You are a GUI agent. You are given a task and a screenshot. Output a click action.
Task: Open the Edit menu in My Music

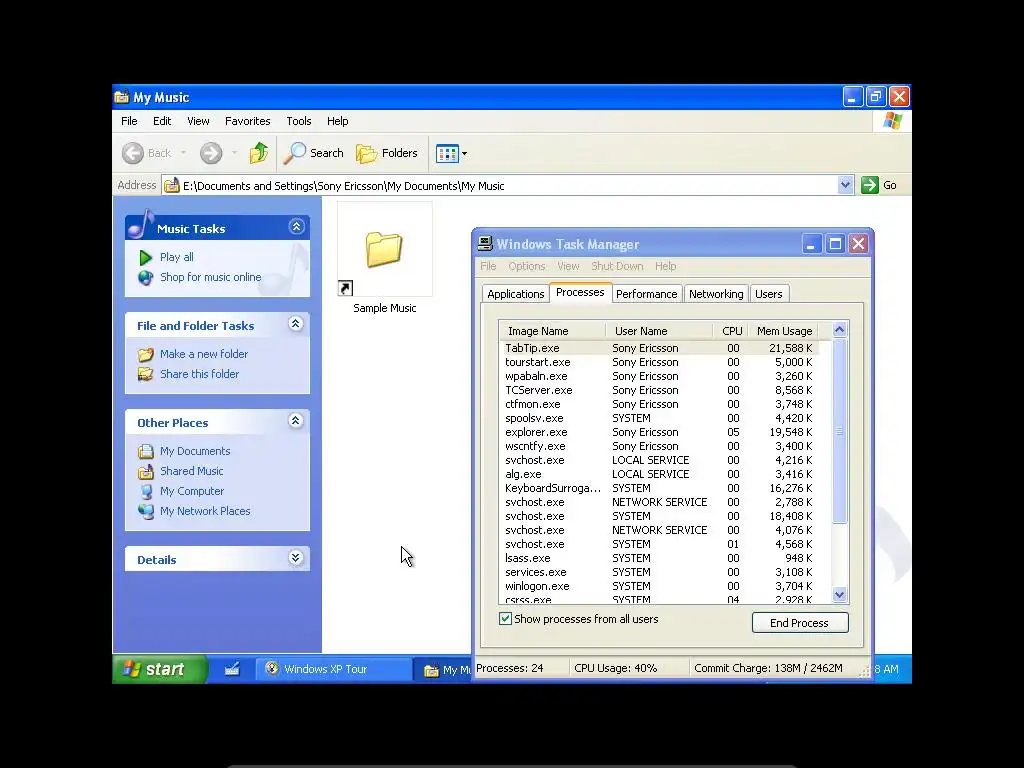click(162, 121)
